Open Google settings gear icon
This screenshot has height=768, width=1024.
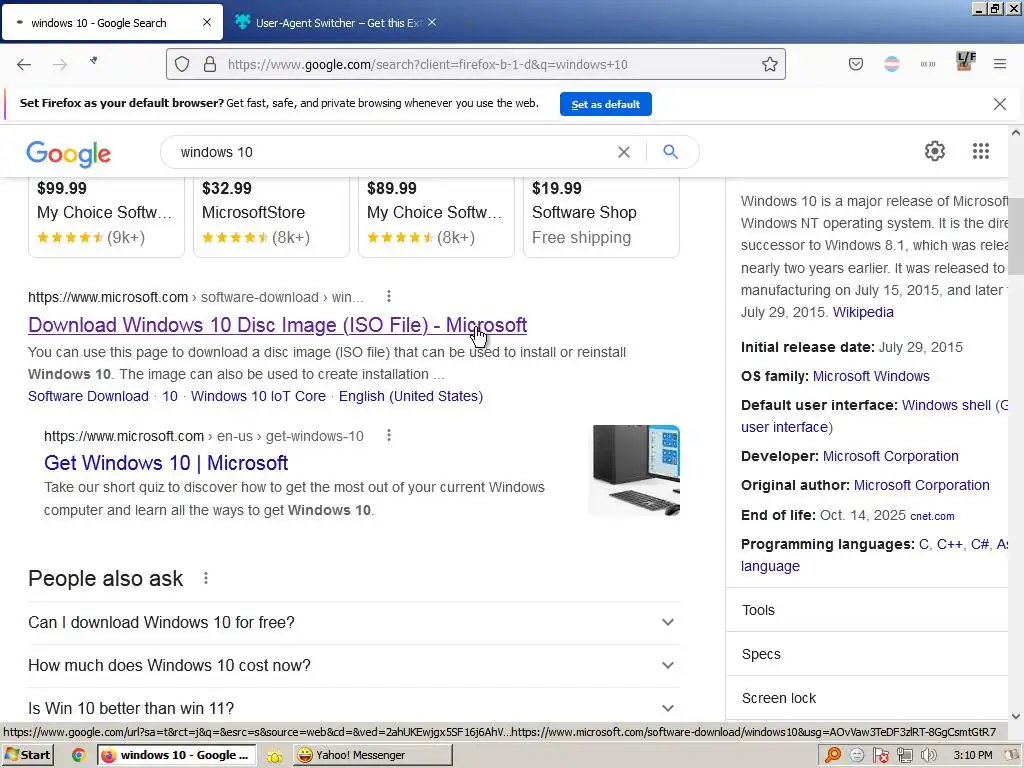click(935, 151)
